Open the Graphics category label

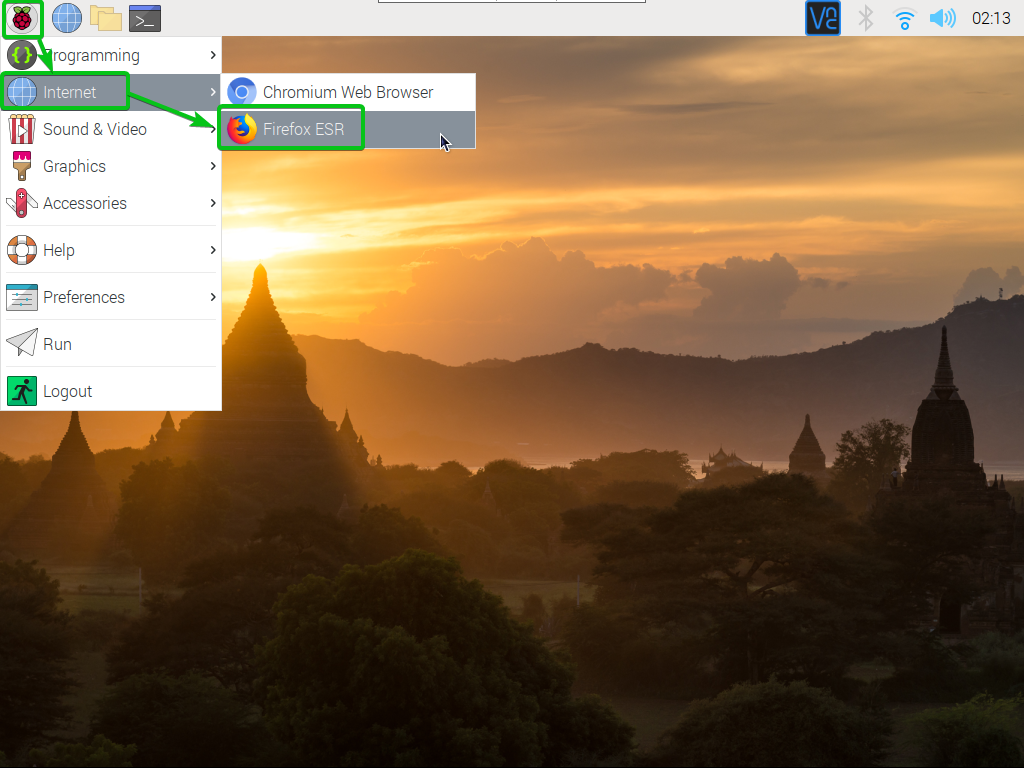tap(74, 167)
